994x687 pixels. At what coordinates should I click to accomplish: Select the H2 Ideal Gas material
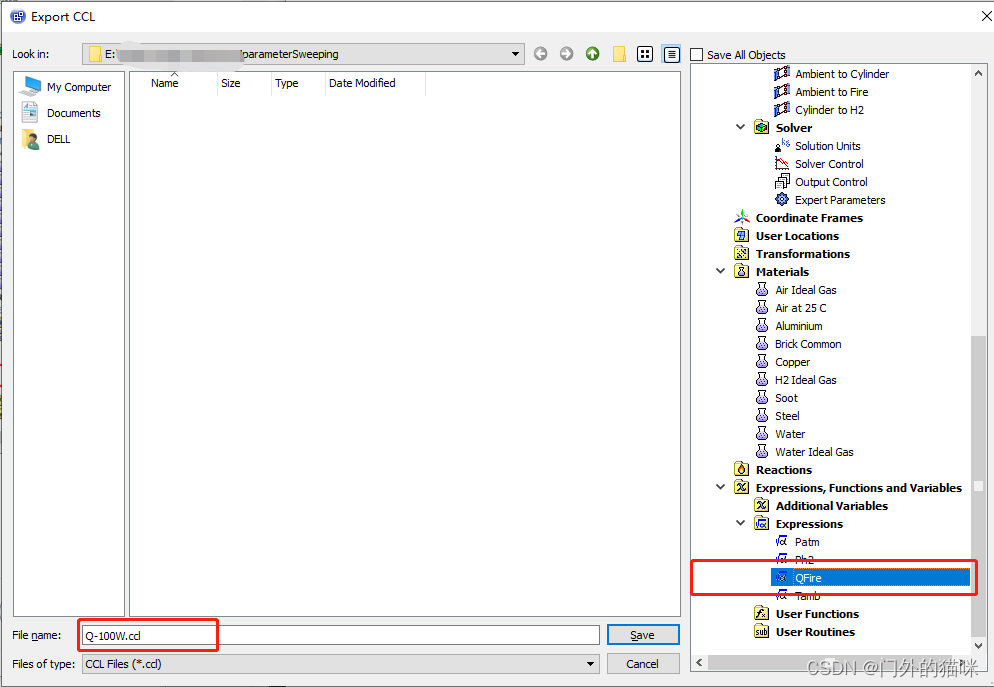tap(806, 380)
